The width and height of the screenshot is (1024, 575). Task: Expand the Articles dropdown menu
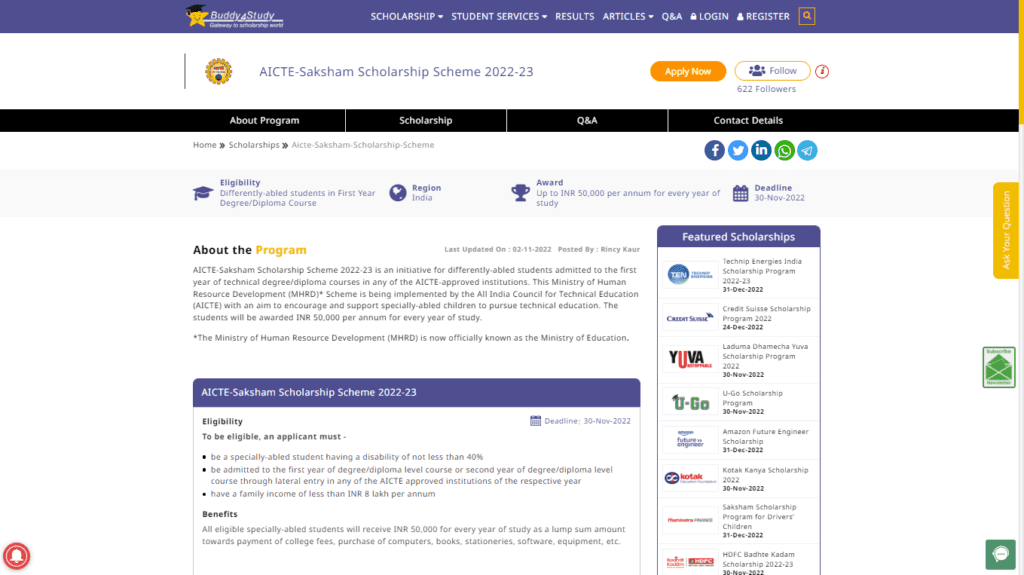click(628, 16)
